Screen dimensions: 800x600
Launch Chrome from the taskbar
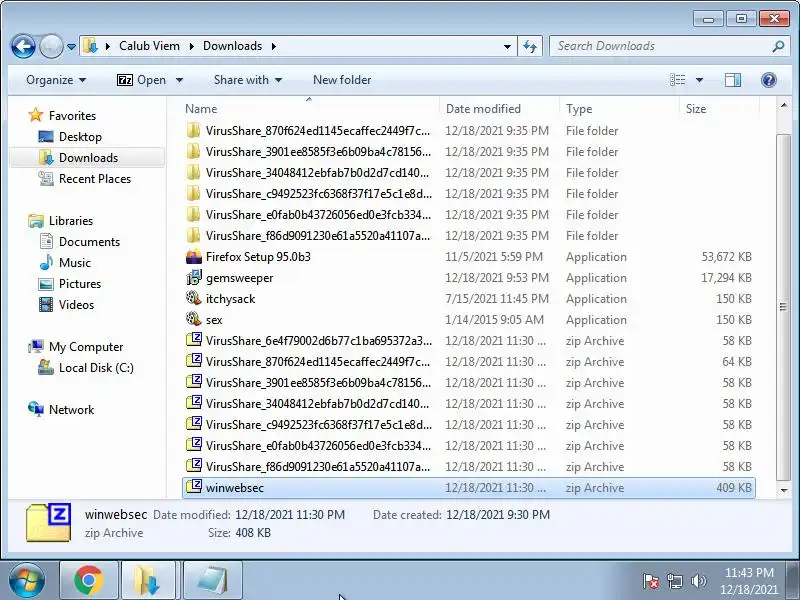pyautogui.click(x=89, y=581)
